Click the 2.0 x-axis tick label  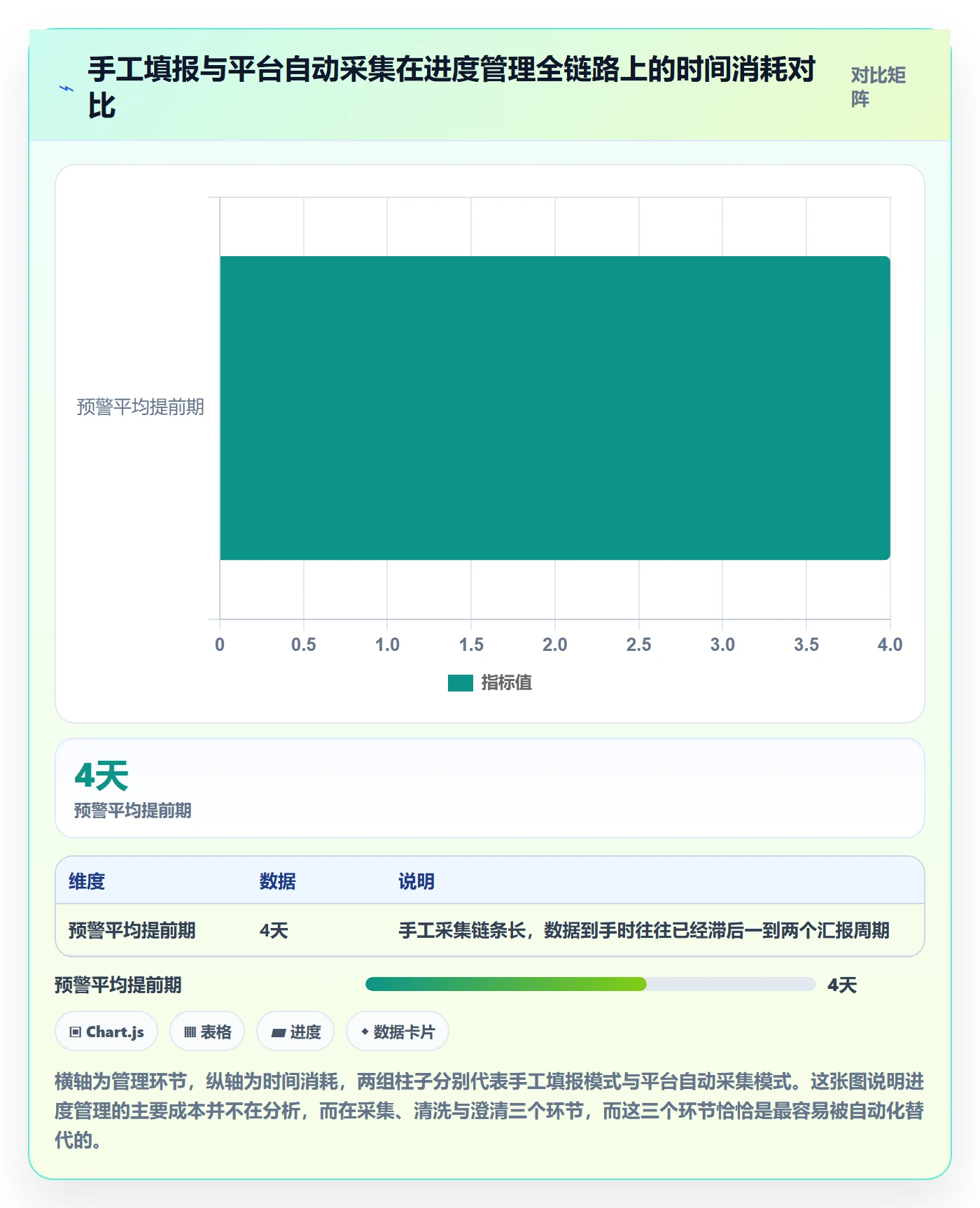tap(555, 645)
